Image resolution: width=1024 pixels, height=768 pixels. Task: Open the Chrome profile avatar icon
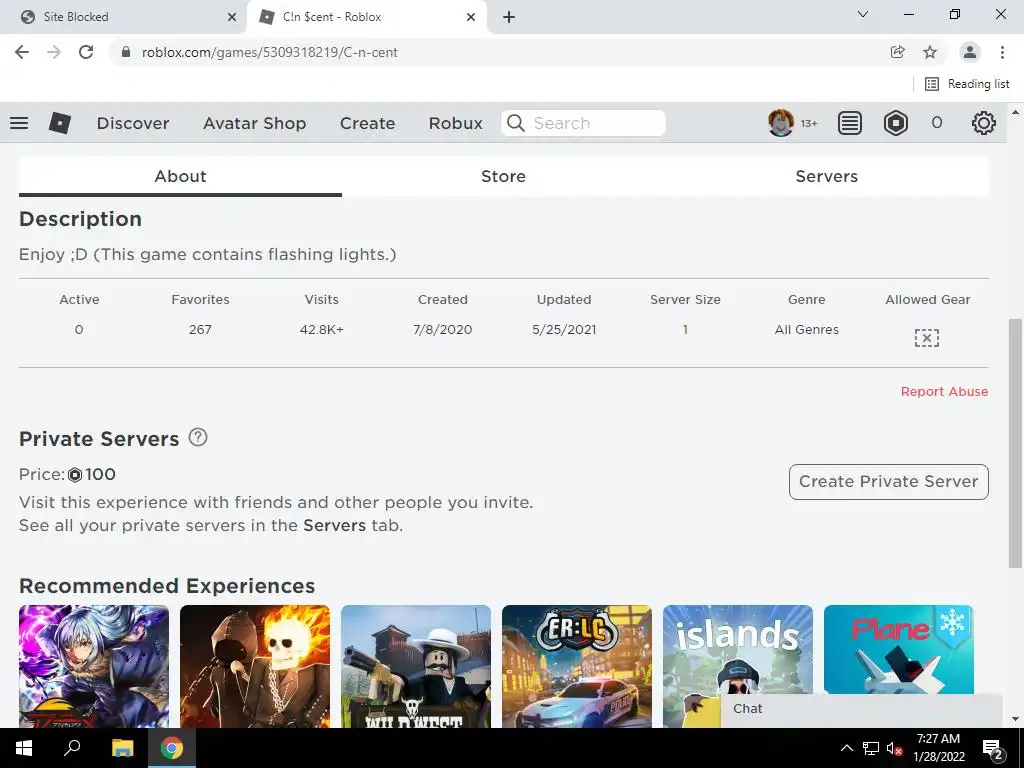[970, 52]
